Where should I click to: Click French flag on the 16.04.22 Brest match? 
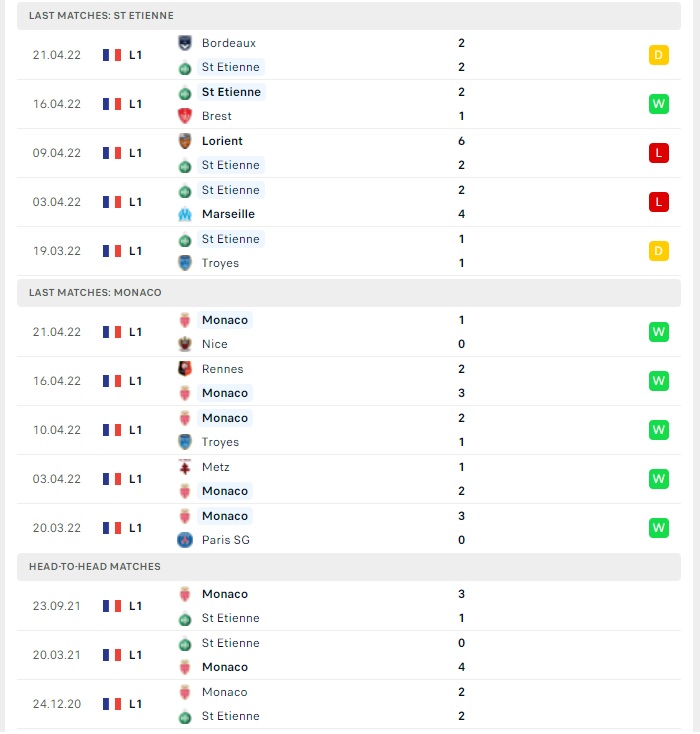point(112,104)
